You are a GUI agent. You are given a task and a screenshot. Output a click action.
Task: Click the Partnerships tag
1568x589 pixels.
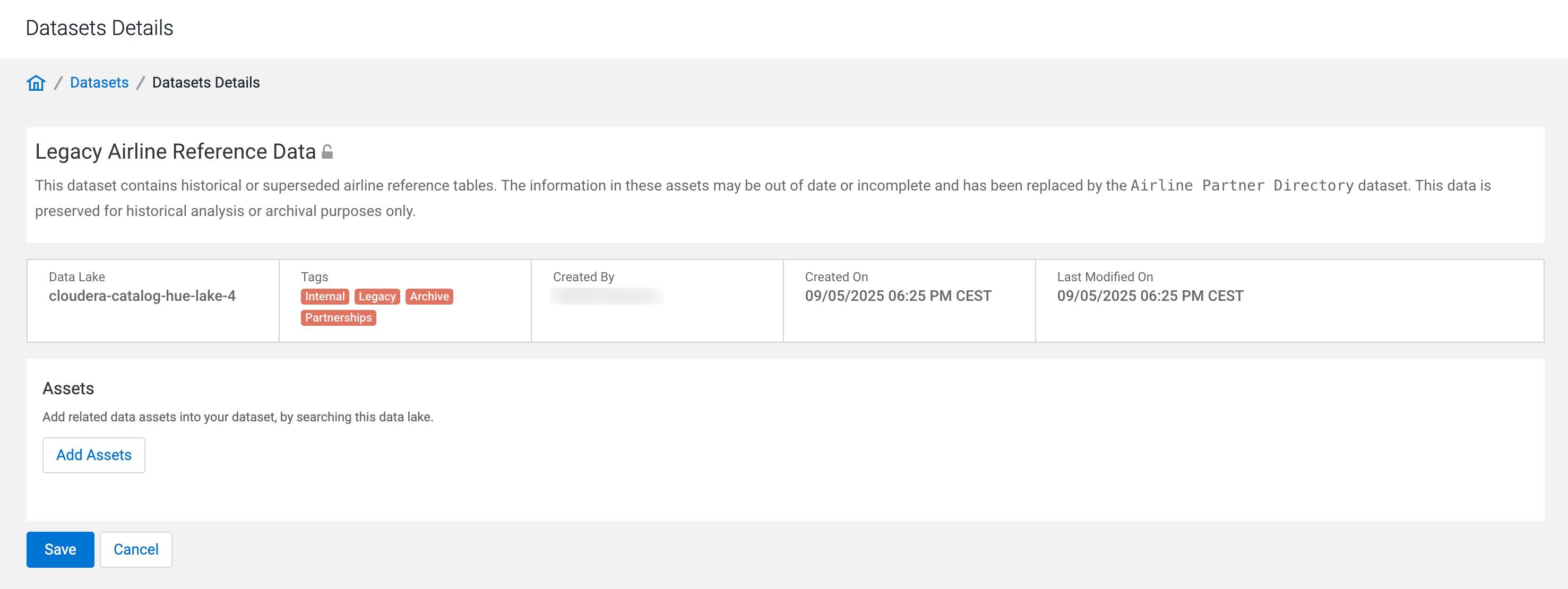pos(339,318)
